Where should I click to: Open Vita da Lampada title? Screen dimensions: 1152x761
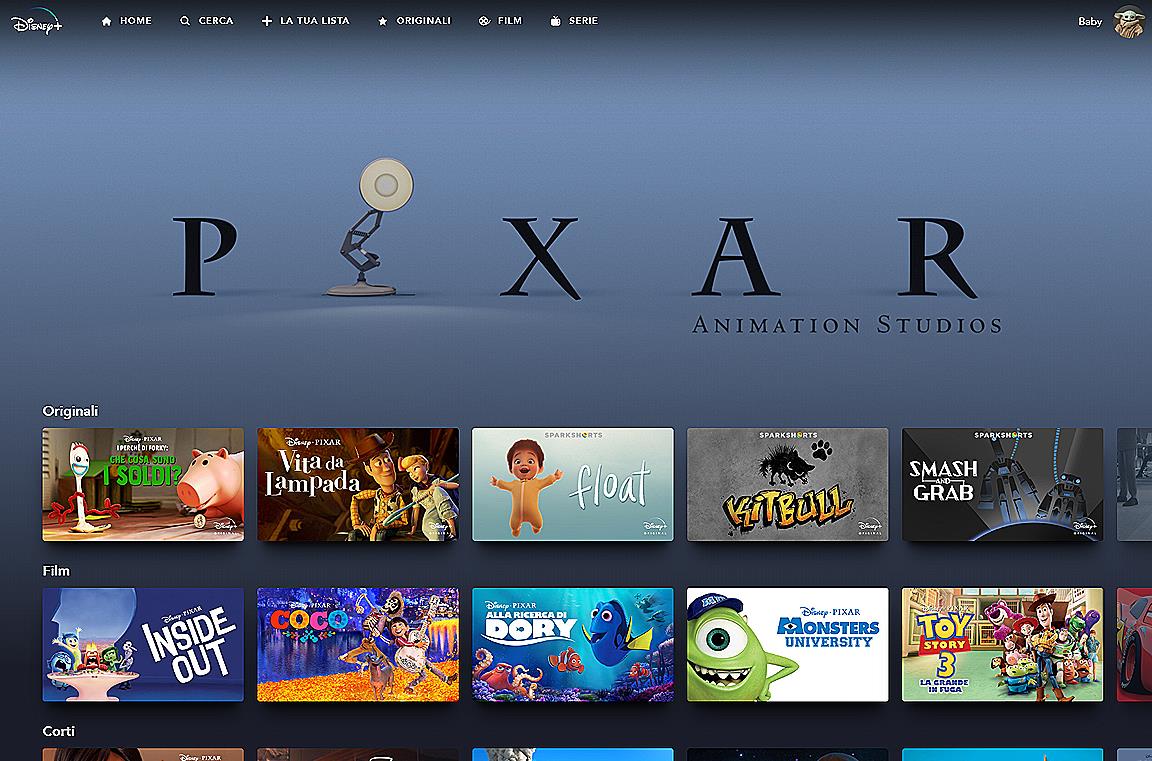click(x=358, y=485)
